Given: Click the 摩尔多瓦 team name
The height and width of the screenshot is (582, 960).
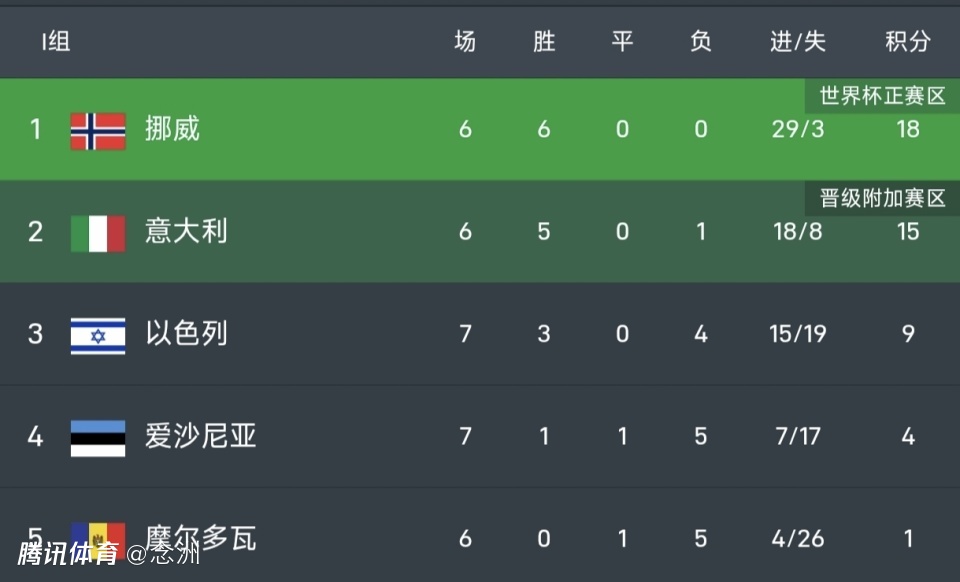Looking at the screenshot, I should pos(200,538).
